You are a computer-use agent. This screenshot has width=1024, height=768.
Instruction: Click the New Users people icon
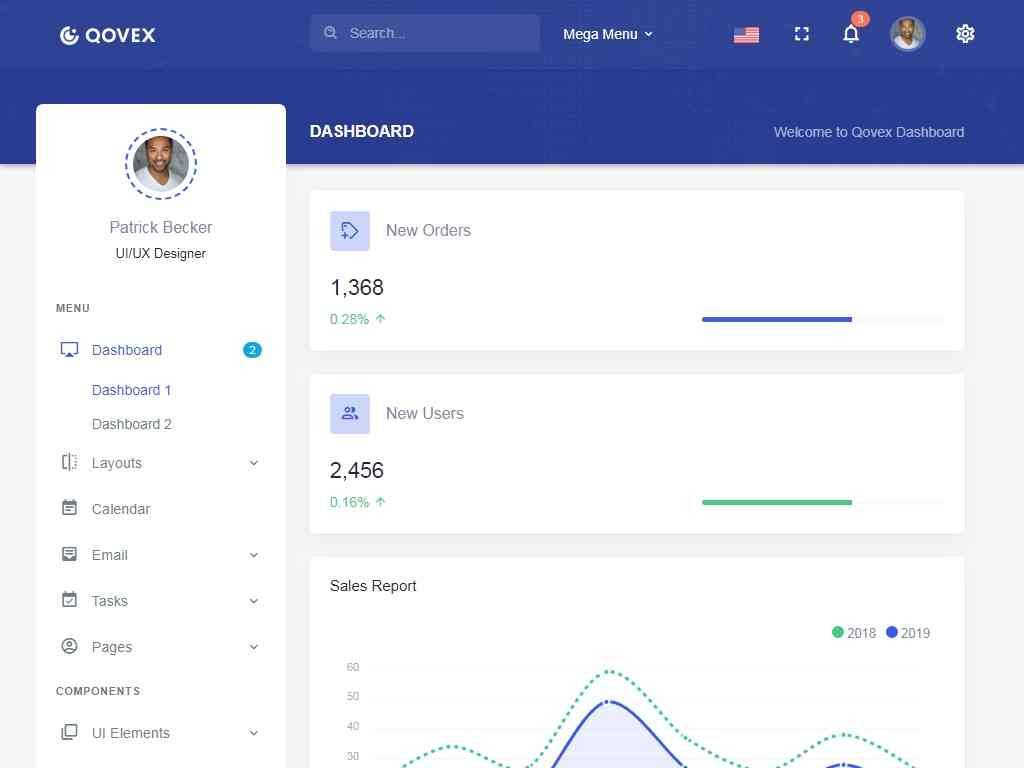pyautogui.click(x=350, y=414)
